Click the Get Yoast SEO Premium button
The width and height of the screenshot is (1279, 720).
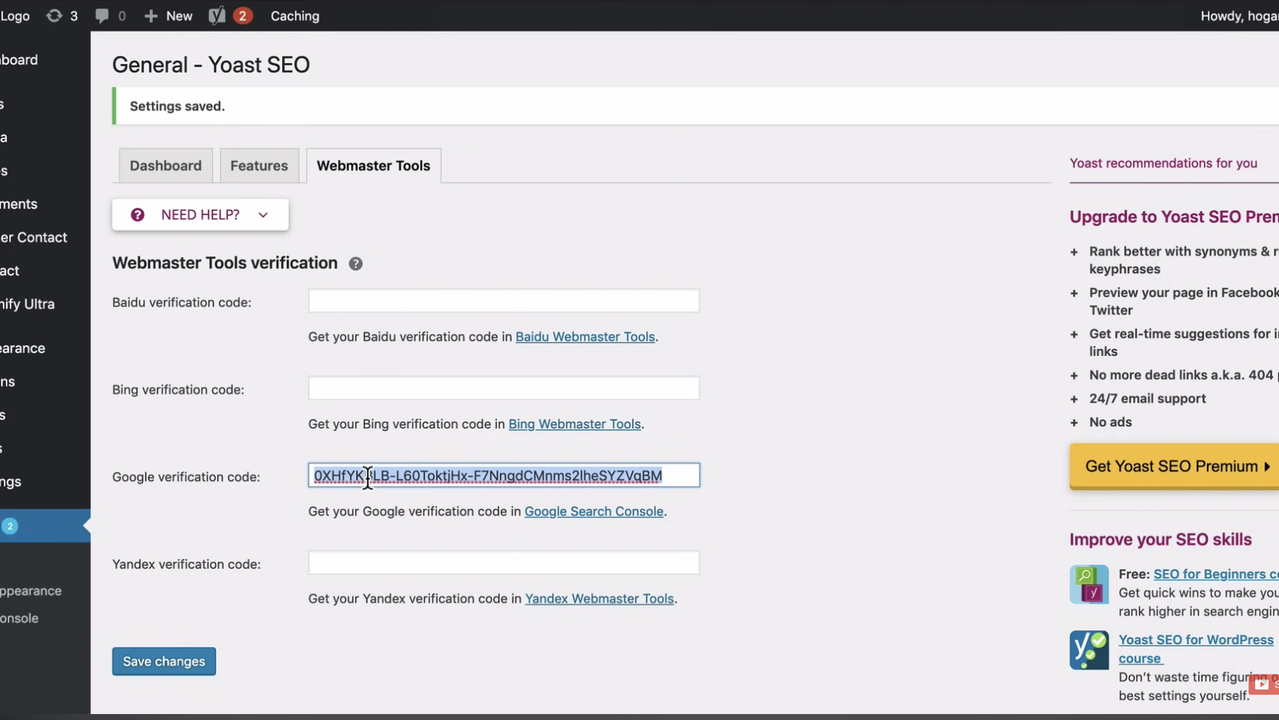1176,466
